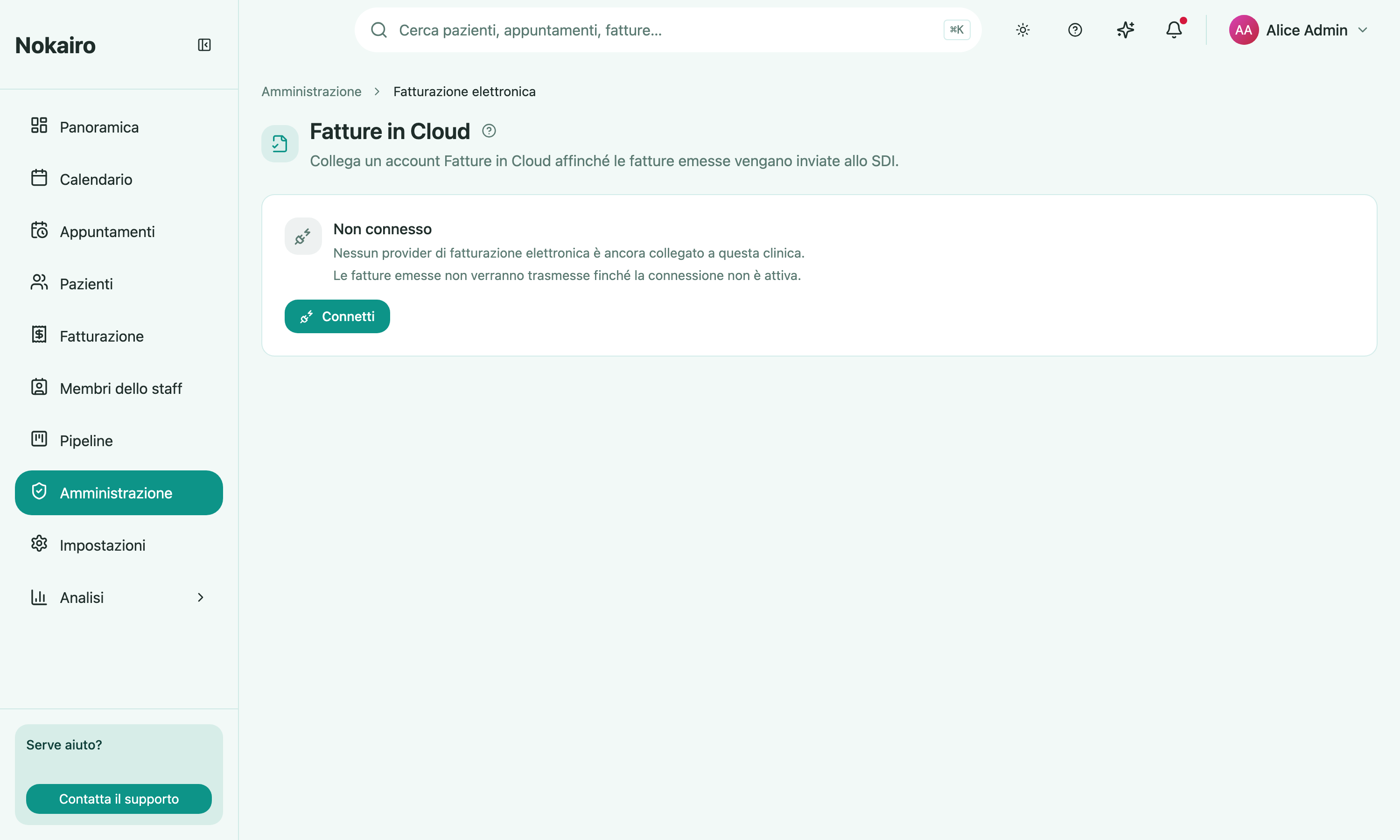Image resolution: width=1400 pixels, height=840 pixels.
Task: Click the Pipeline kanban icon
Action: (39, 439)
